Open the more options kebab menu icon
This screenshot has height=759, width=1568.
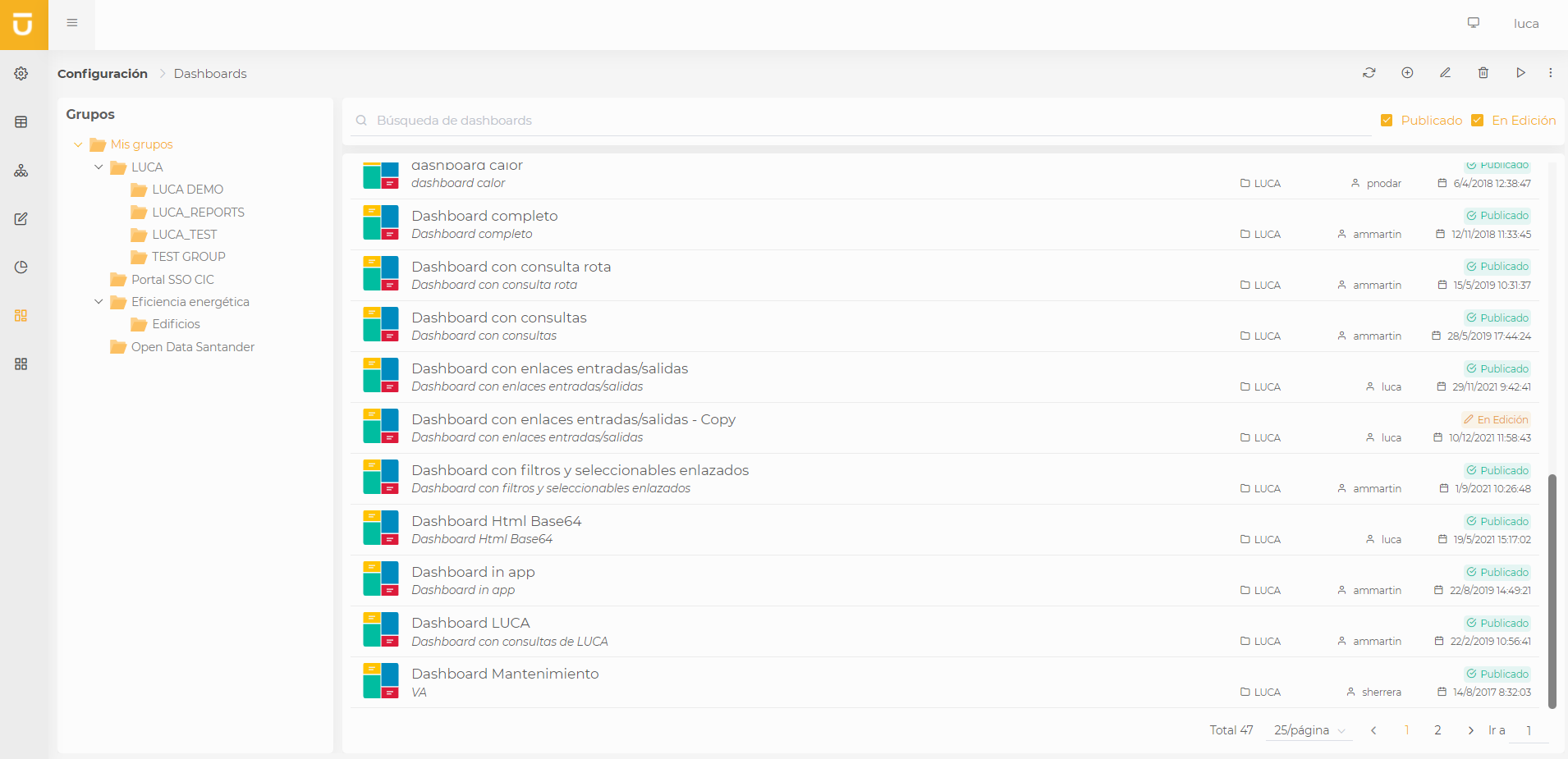[1552, 73]
